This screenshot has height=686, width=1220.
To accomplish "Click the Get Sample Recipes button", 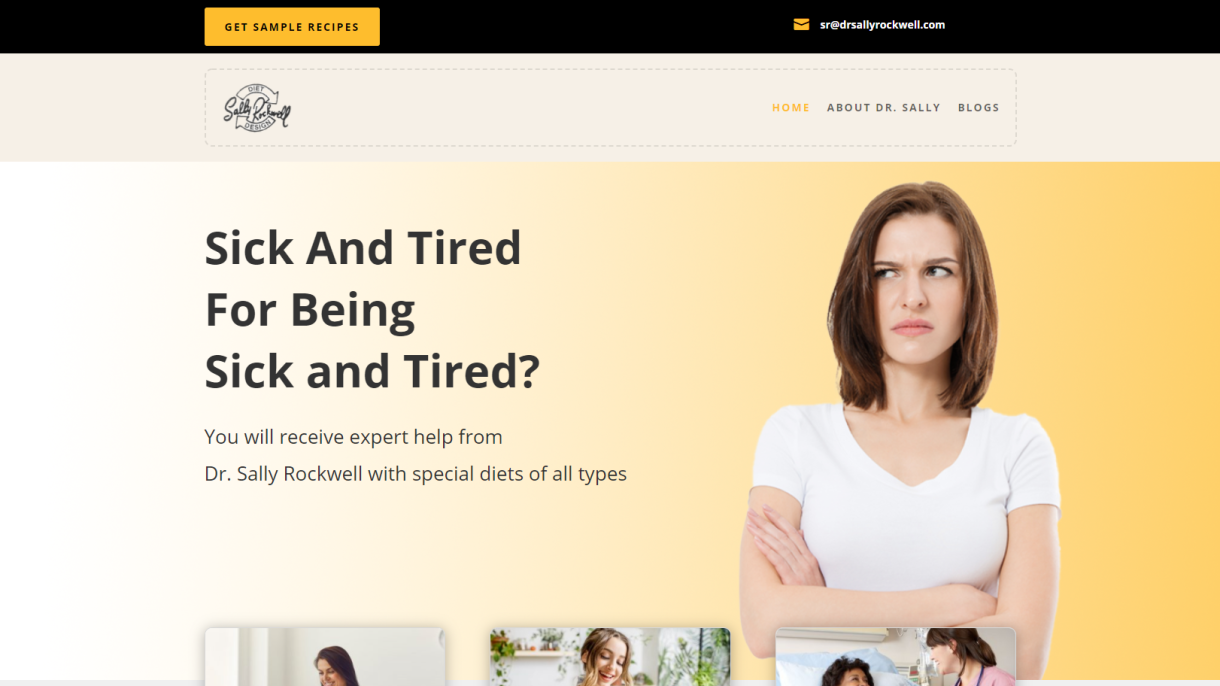I will pos(292,27).
